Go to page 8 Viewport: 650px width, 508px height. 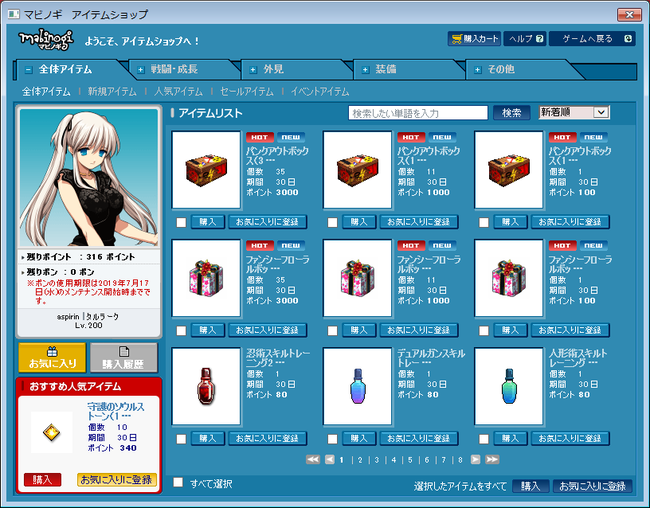click(x=460, y=460)
